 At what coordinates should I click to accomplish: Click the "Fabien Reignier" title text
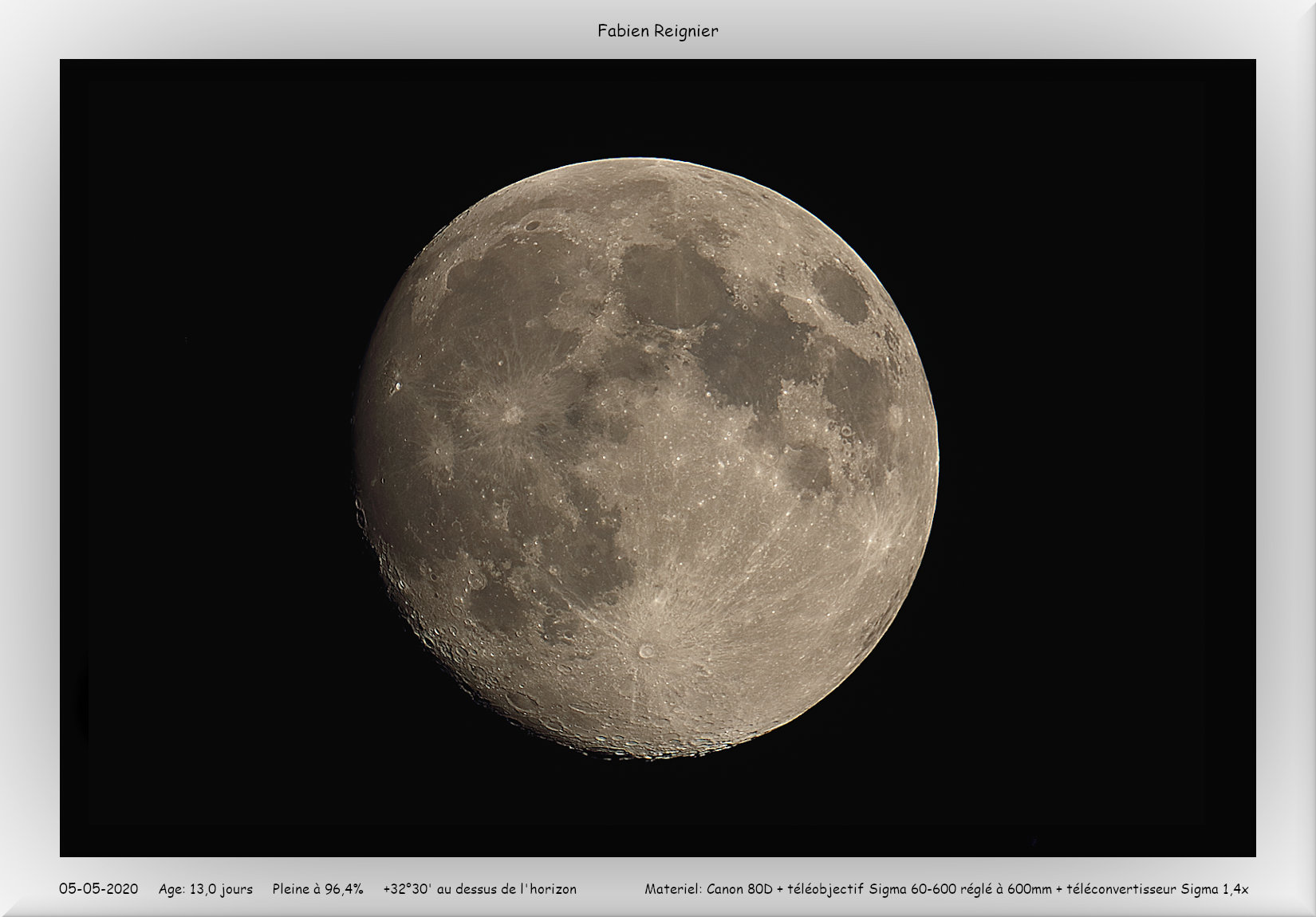tap(658, 31)
